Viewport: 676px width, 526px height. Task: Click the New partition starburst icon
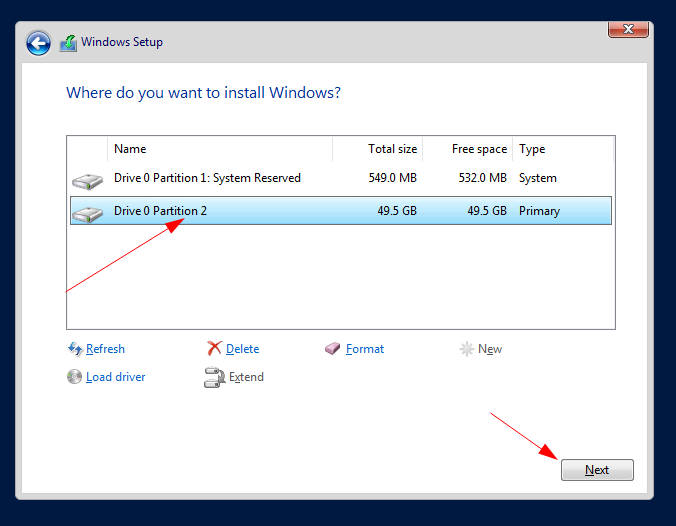coord(466,349)
